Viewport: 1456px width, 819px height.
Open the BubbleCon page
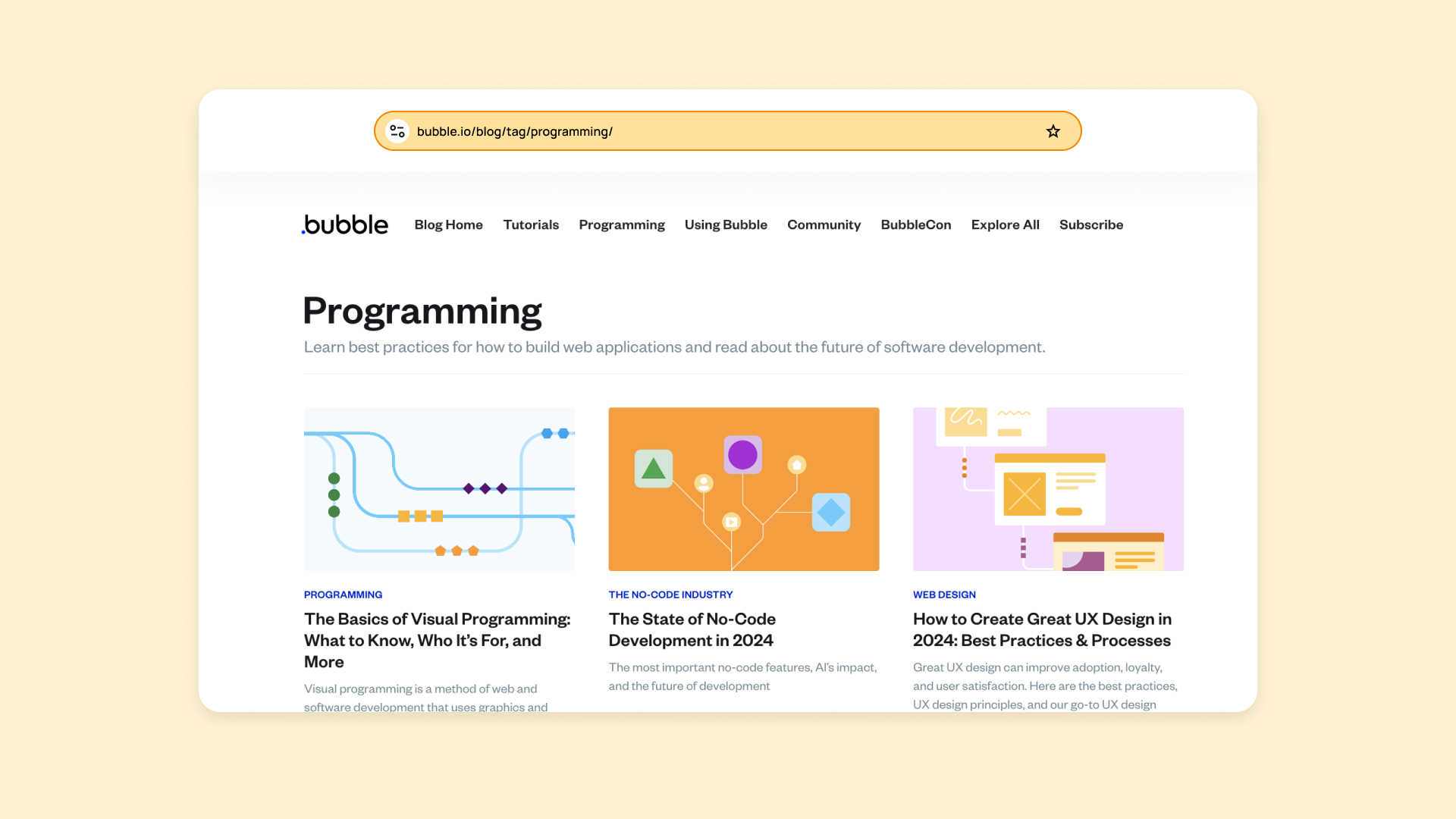tap(915, 224)
